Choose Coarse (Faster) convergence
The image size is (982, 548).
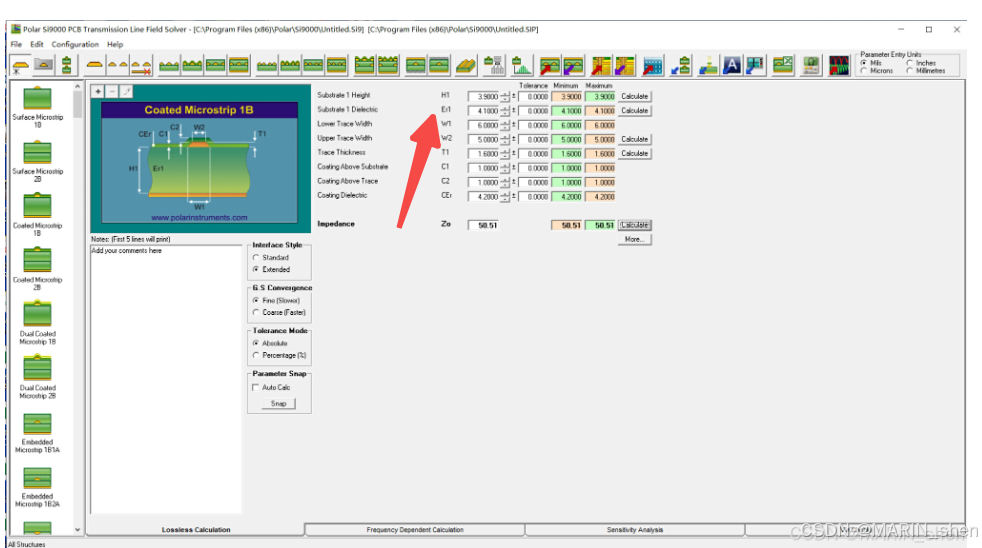click(279, 313)
